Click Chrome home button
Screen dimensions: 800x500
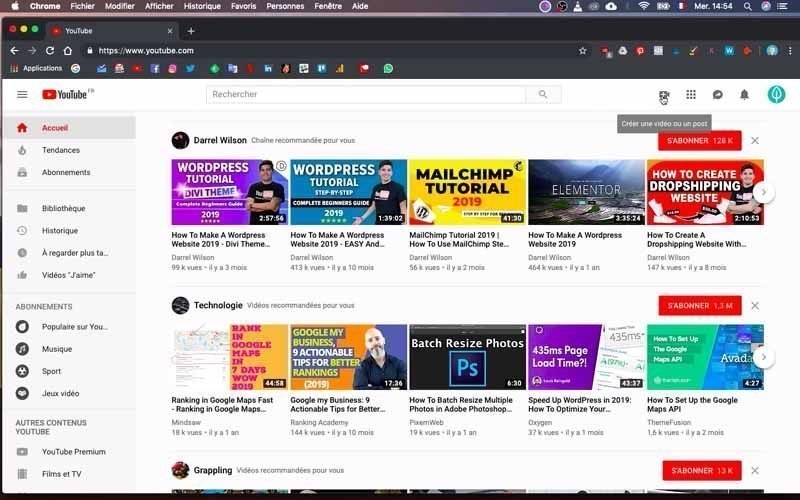point(67,51)
